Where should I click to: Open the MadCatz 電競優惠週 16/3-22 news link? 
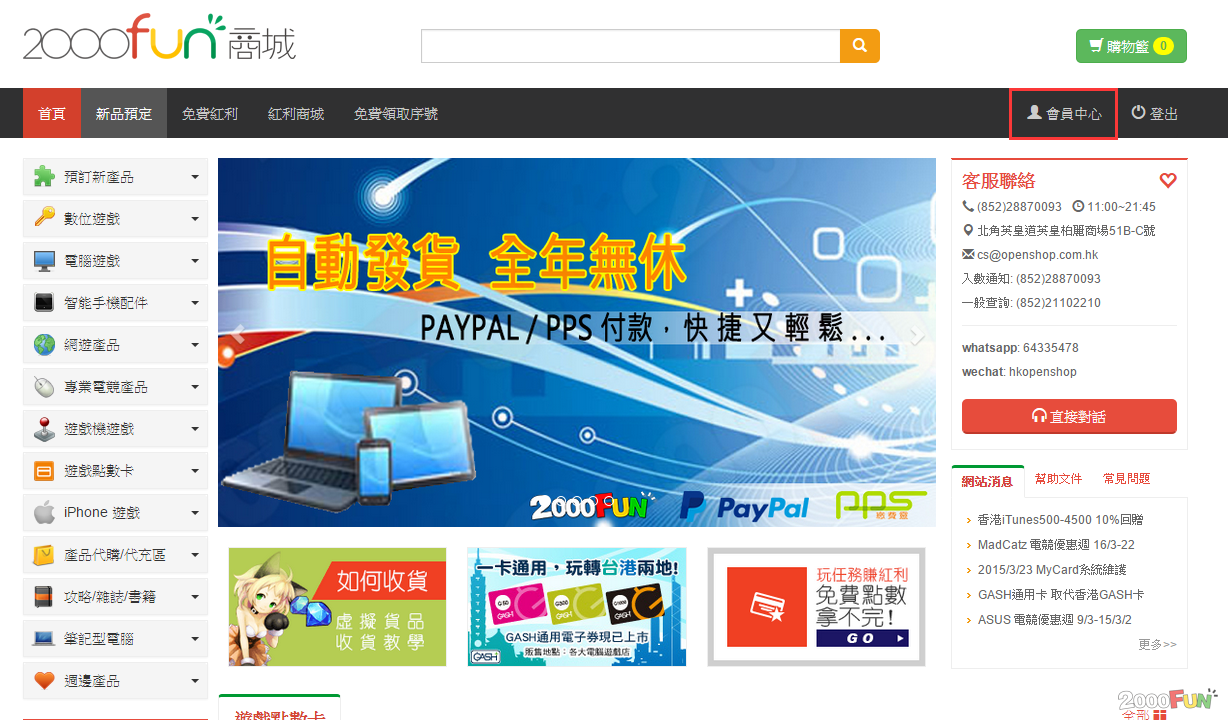click(x=1056, y=545)
